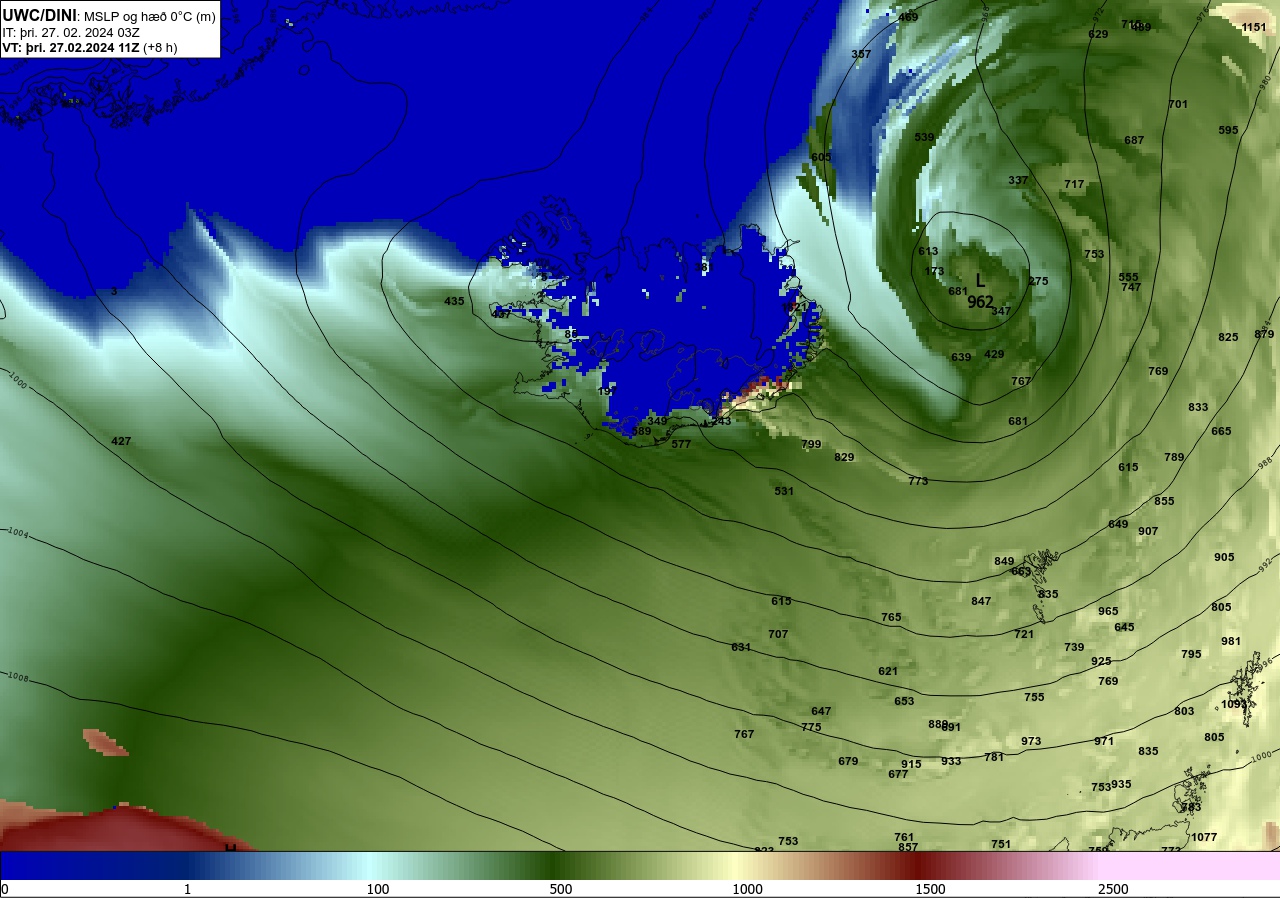Viewport: 1280px width, 898px height.
Task: Click the height value 701
Action: (x=1178, y=104)
